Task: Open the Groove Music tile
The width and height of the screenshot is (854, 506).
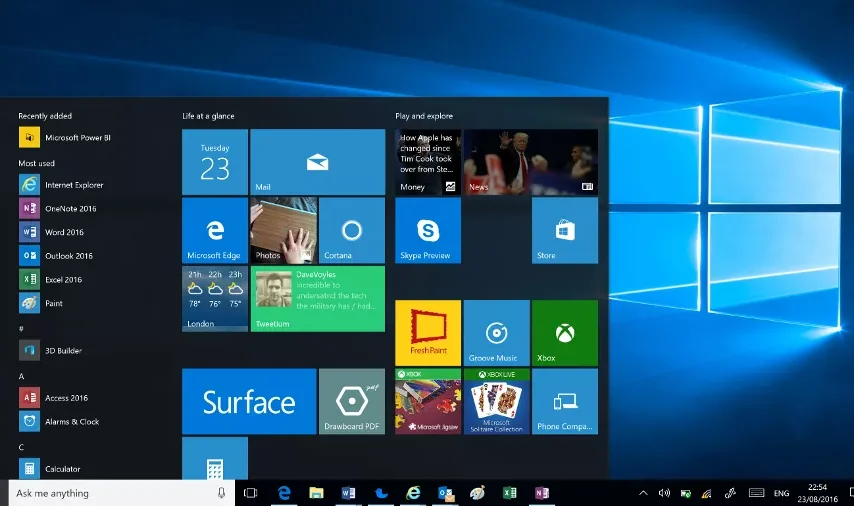Action: point(497,333)
